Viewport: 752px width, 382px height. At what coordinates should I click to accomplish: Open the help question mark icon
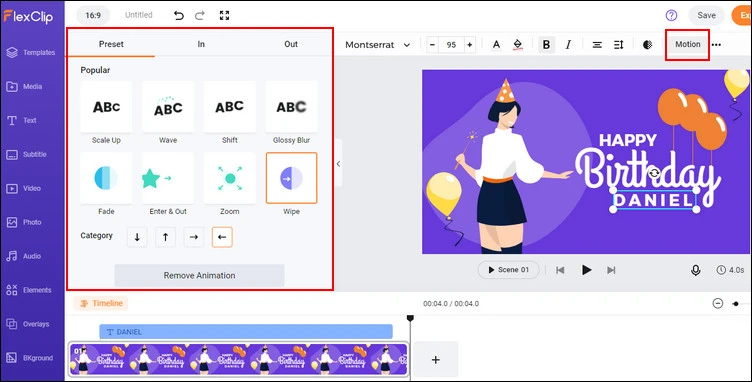pyautogui.click(x=671, y=15)
